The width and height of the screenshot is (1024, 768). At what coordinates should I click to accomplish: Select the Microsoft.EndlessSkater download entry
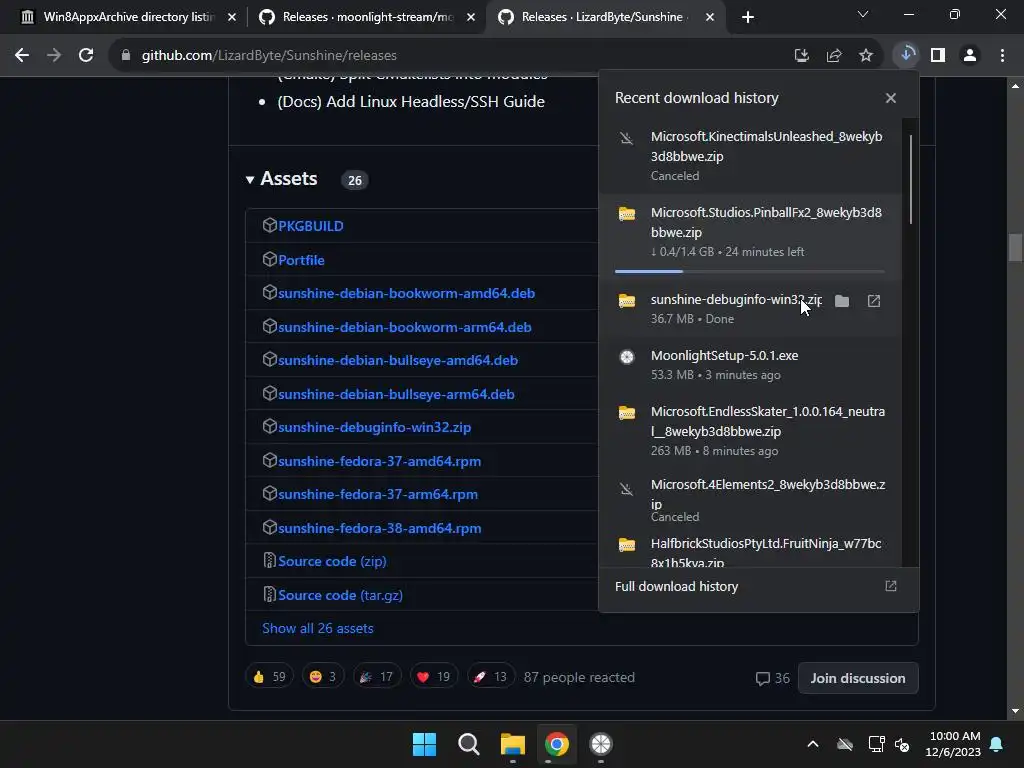point(750,431)
